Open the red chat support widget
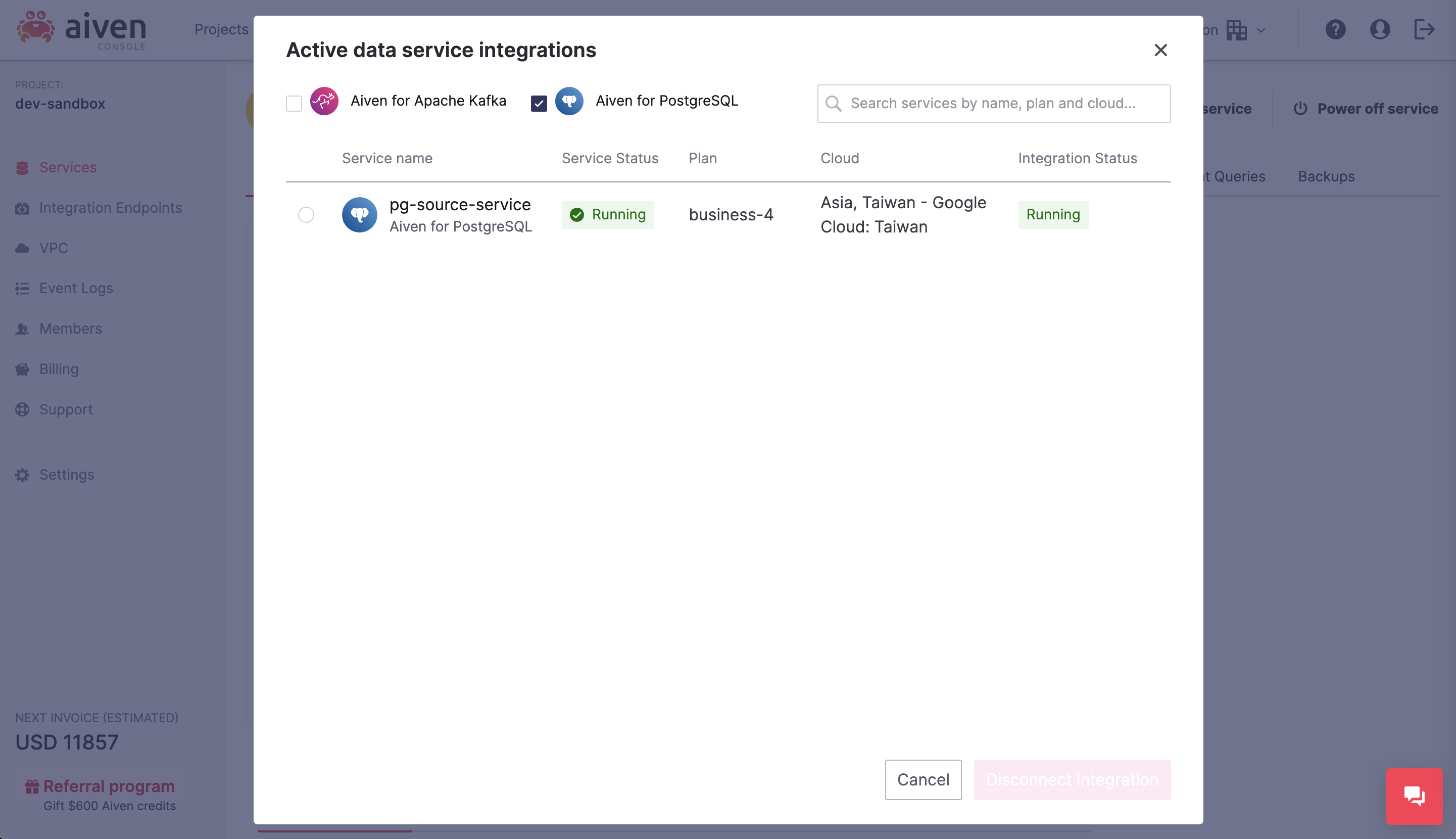This screenshot has height=839, width=1456. (x=1414, y=797)
